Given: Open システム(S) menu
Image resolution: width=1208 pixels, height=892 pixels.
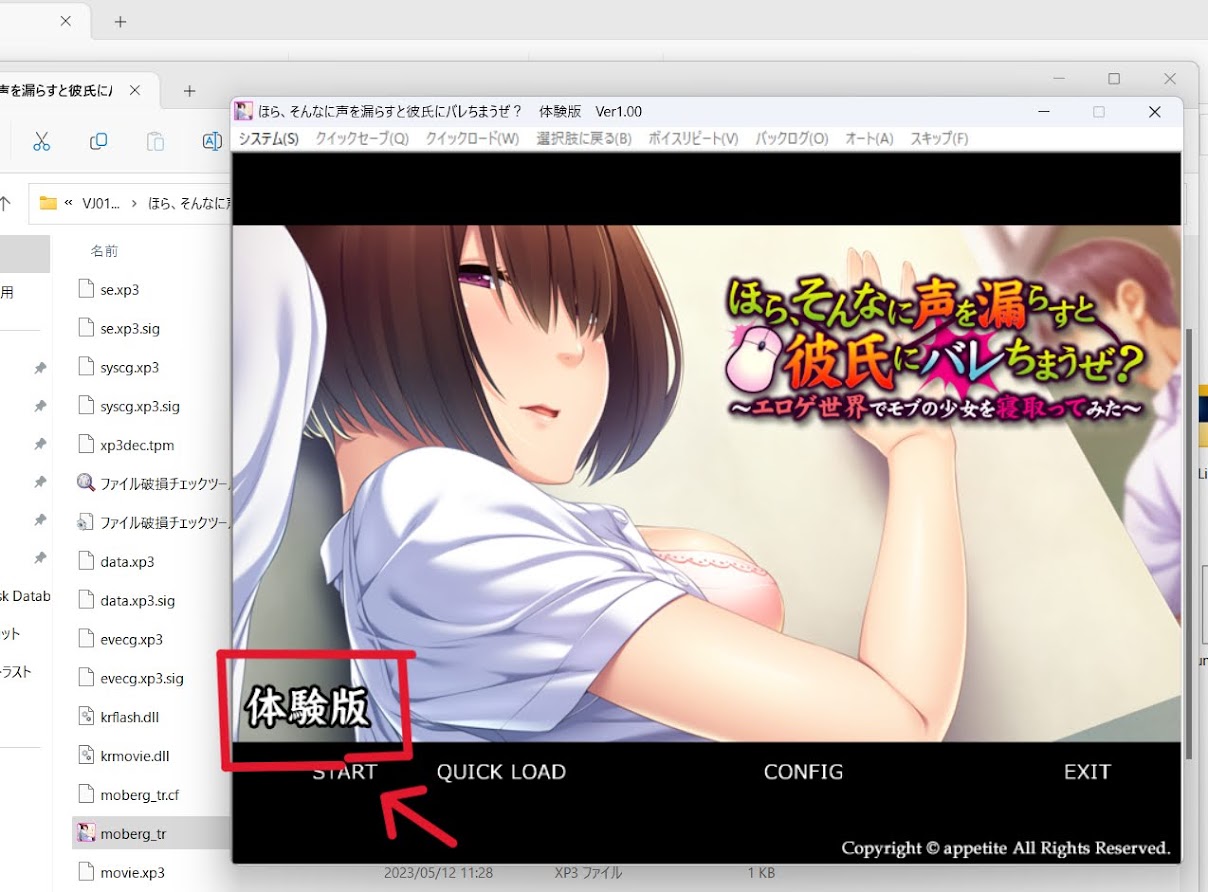Looking at the screenshot, I should pos(268,139).
